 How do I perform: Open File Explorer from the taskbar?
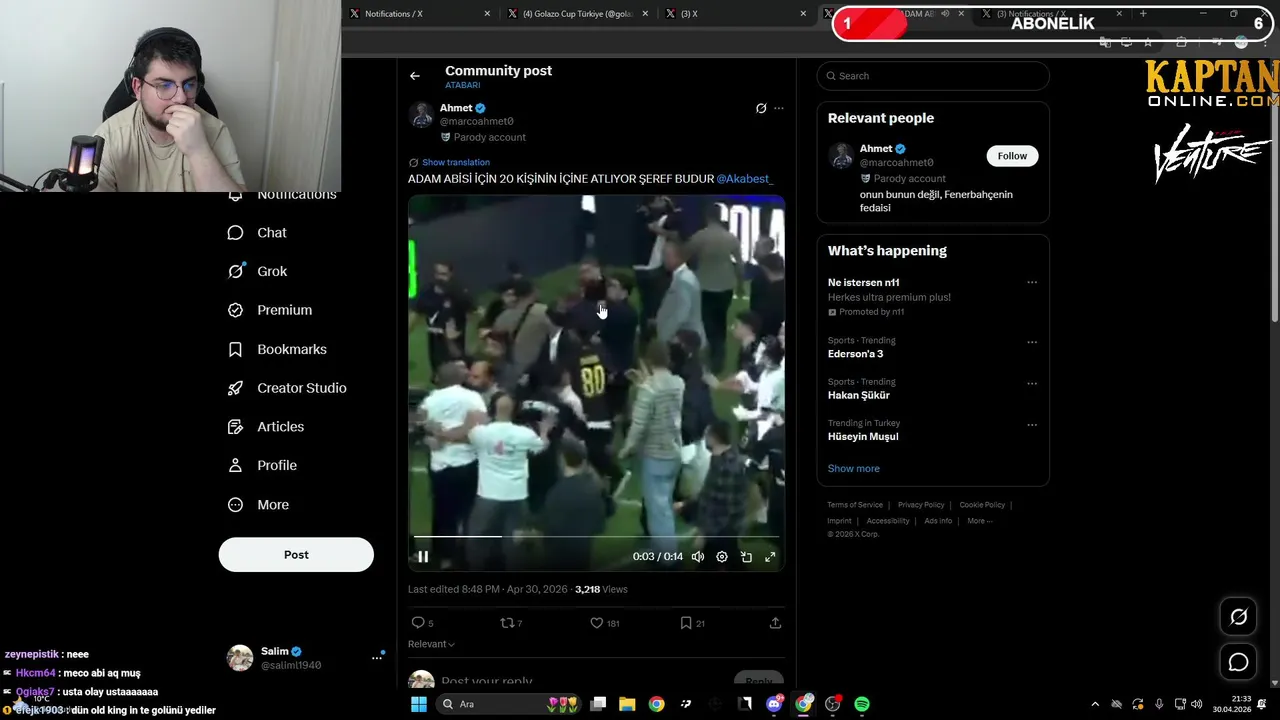pyautogui.click(x=627, y=704)
